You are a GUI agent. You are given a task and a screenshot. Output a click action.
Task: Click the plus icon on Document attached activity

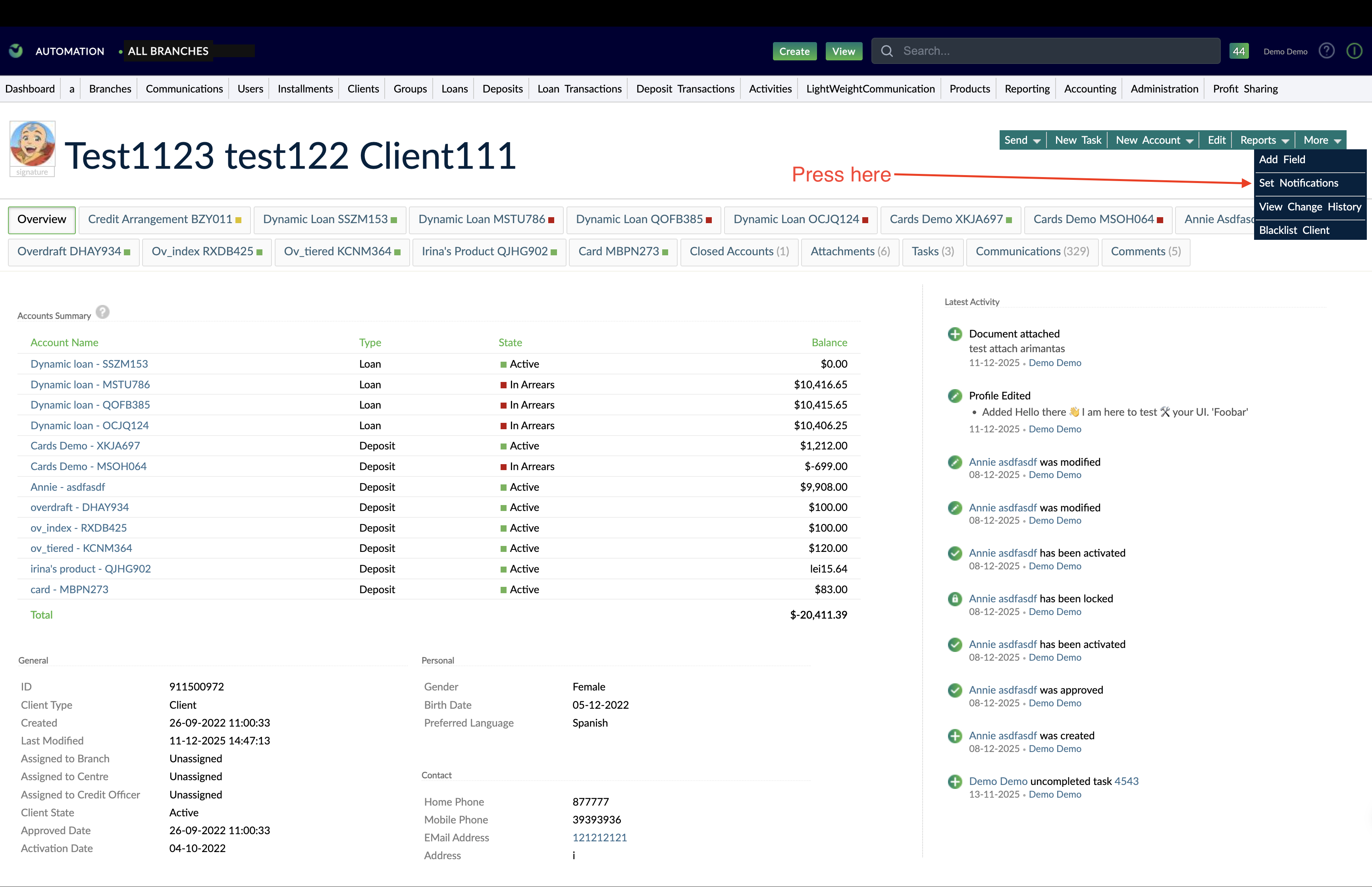pos(955,334)
